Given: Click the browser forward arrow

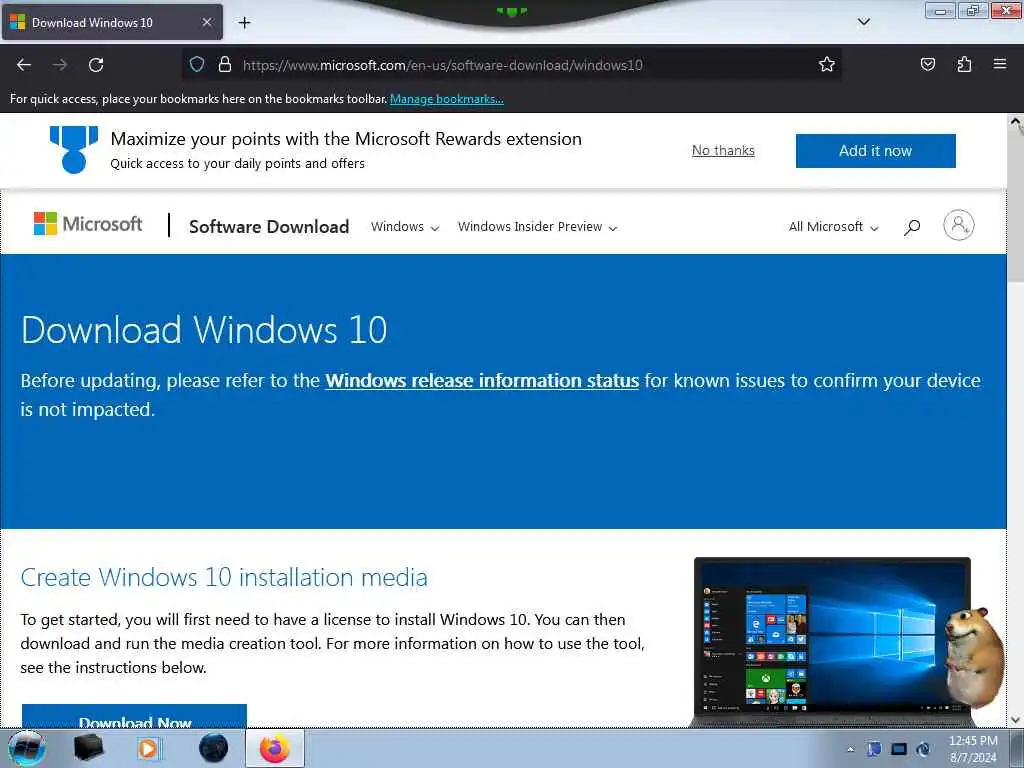Looking at the screenshot, I should (x=60, y=65).
